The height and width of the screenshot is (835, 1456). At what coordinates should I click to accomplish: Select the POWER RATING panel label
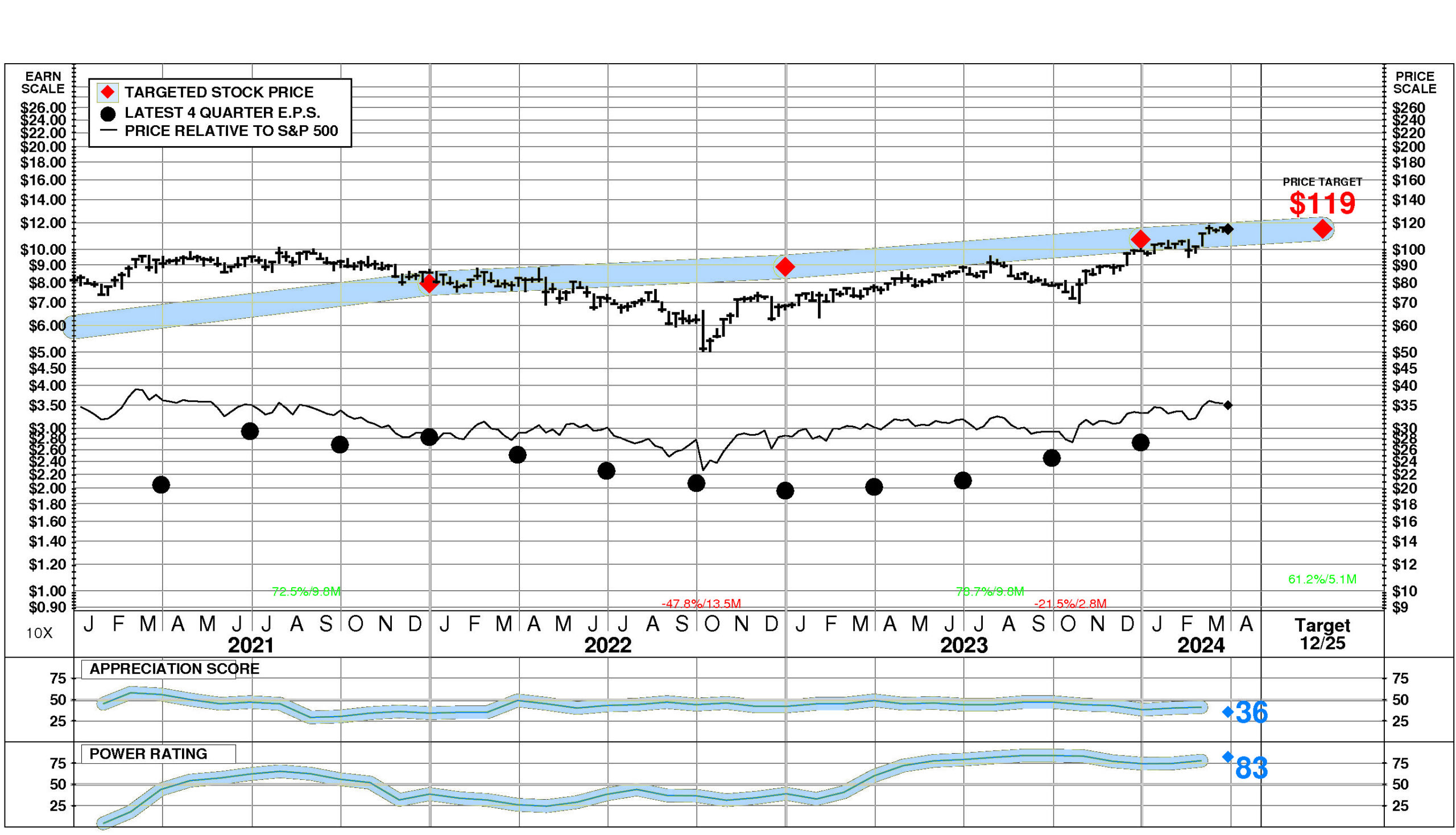tap(148, 754)
